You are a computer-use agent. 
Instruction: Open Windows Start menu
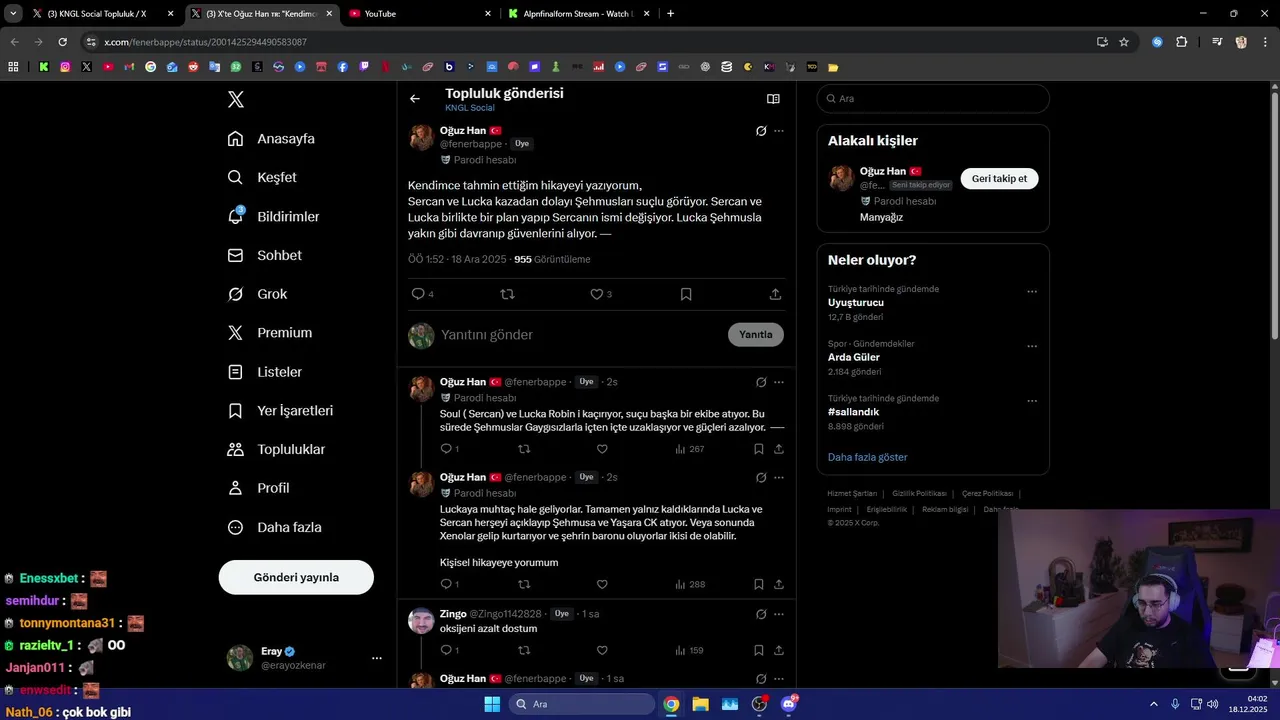(x=492, y=704)
